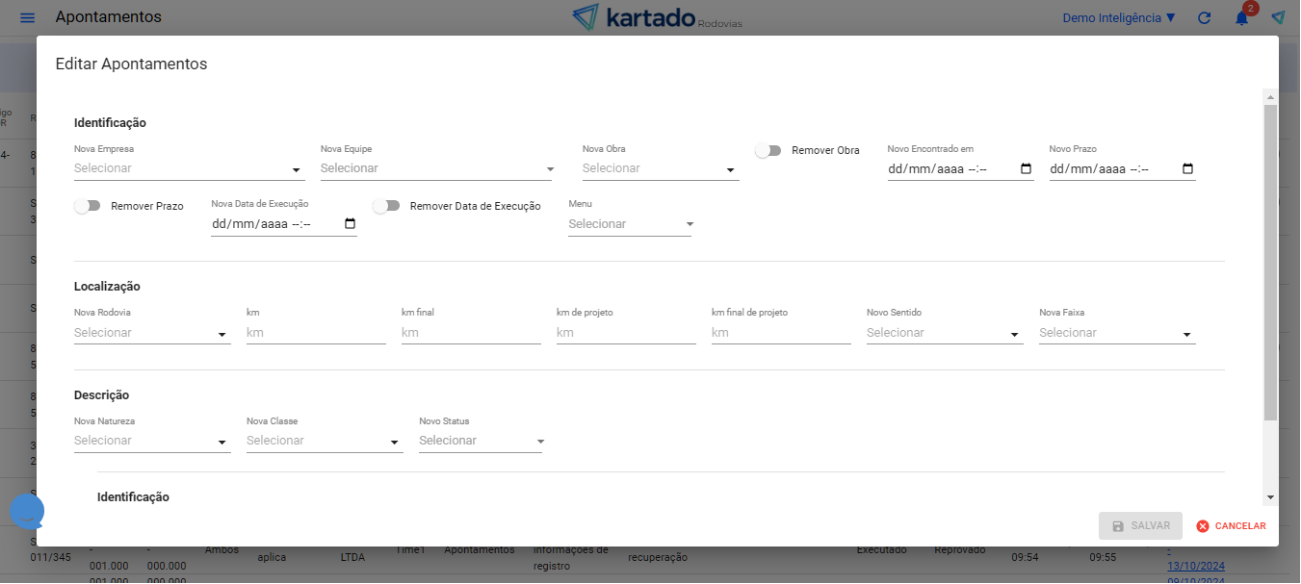Open the hamburger navigation menu

coord(27,18)
